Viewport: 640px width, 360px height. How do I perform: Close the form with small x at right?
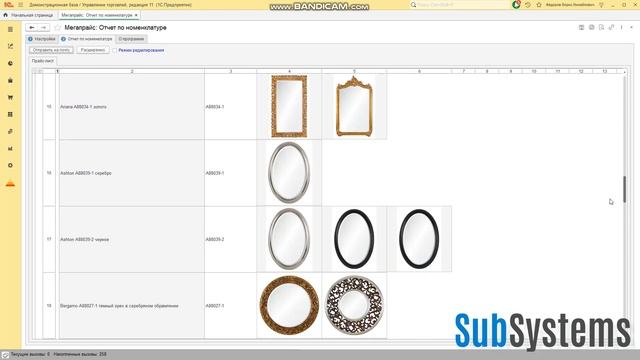pos(631,27)
